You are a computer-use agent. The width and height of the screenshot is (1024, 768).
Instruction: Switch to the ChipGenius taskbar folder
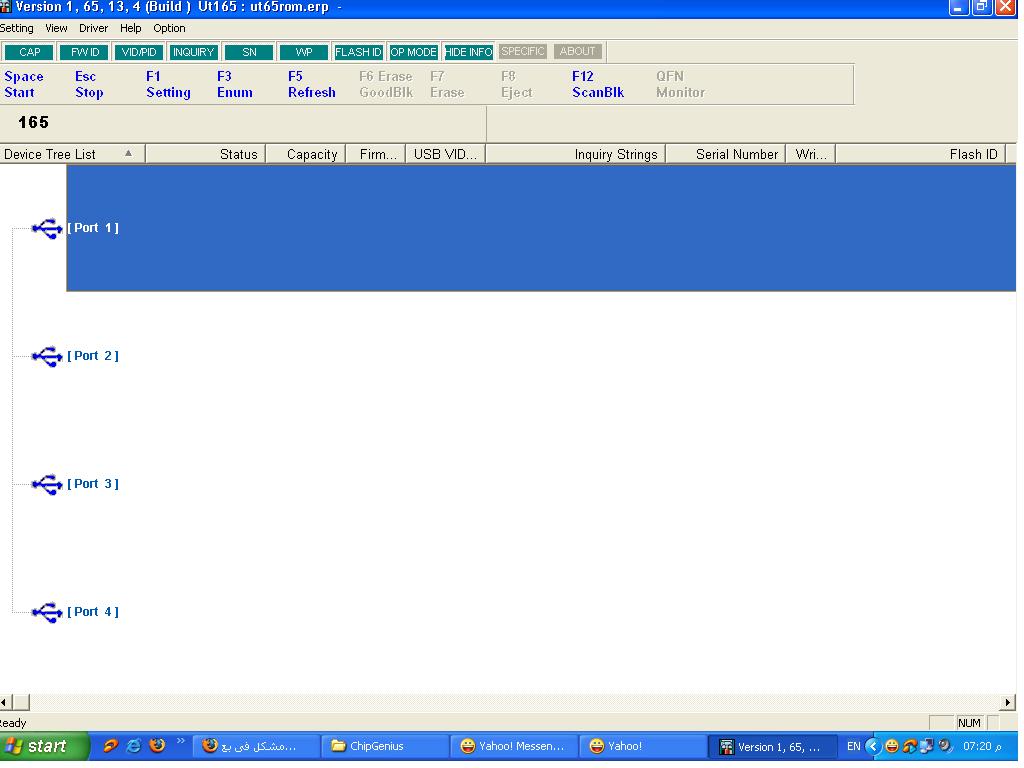coord(385,746)
